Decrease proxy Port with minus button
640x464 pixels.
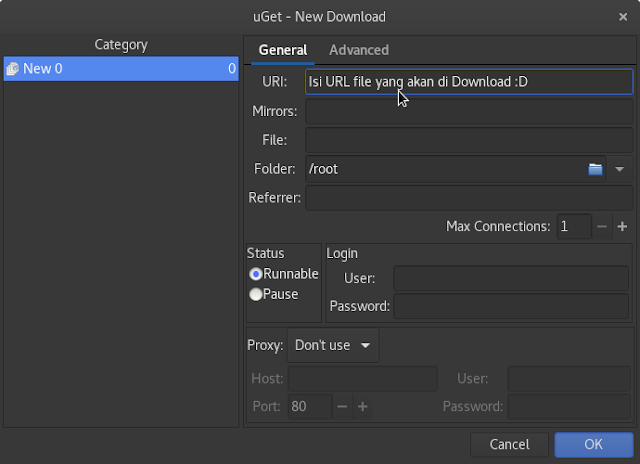point(342,406)
